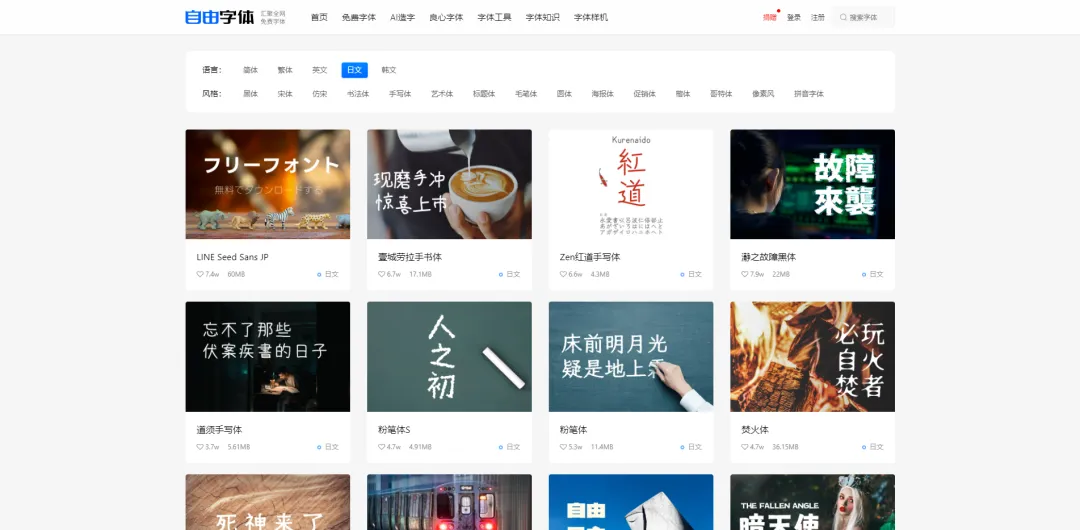Click heart icon on Zen红道手写体 card

[x=563, y=274]
